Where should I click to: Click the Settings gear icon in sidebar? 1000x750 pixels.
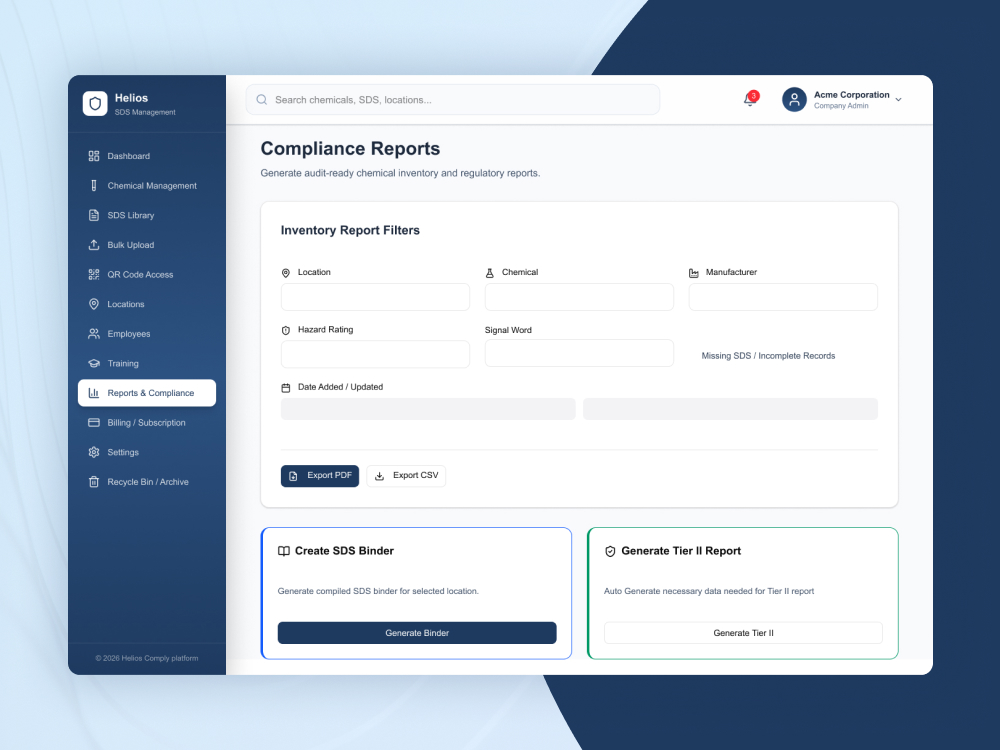click(x=94, y=452)
